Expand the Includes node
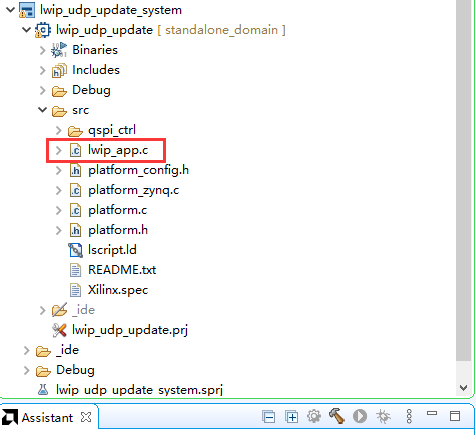The height and width of the screenshot is (435, 476). click(x=42, y=70)
